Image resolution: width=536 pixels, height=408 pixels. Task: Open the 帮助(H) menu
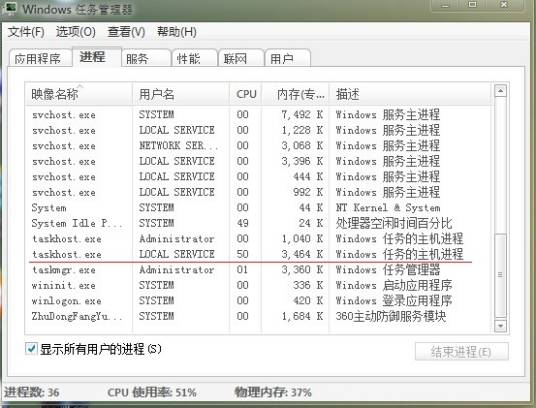point(176,32)
